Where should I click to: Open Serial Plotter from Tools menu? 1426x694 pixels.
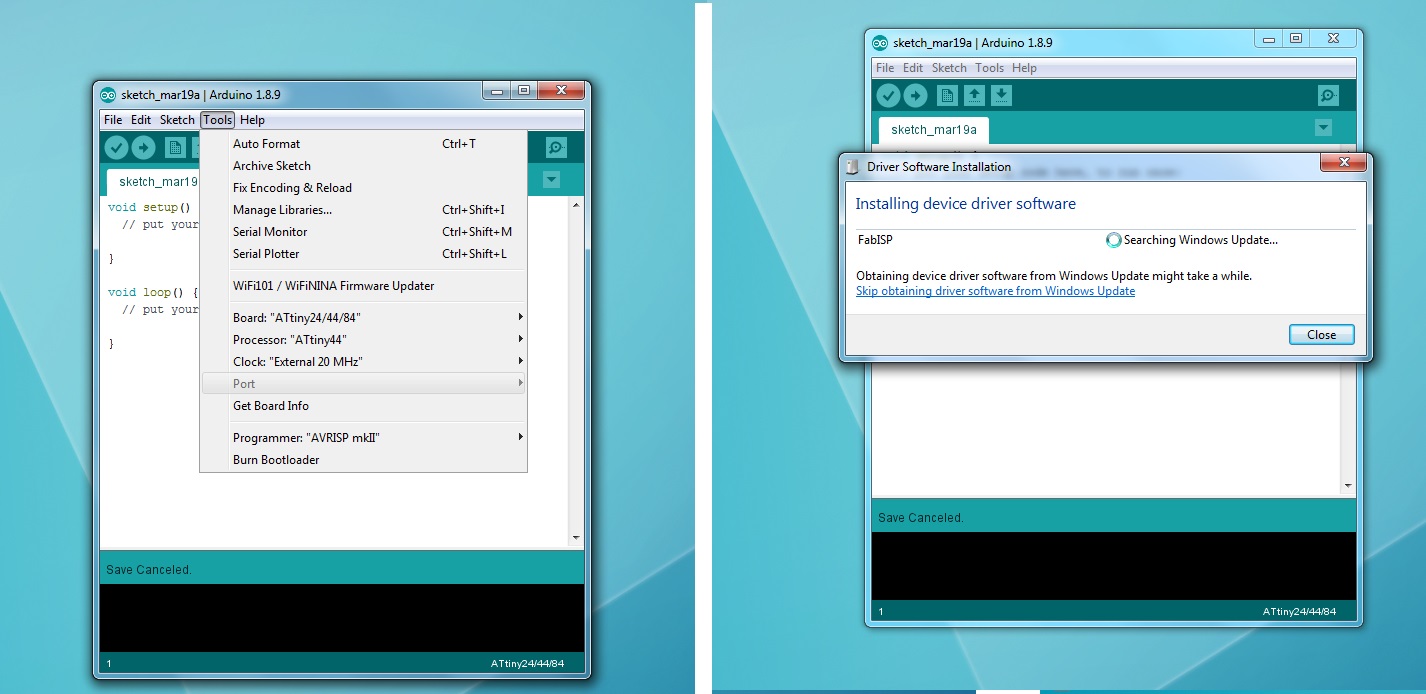(364, 254)
